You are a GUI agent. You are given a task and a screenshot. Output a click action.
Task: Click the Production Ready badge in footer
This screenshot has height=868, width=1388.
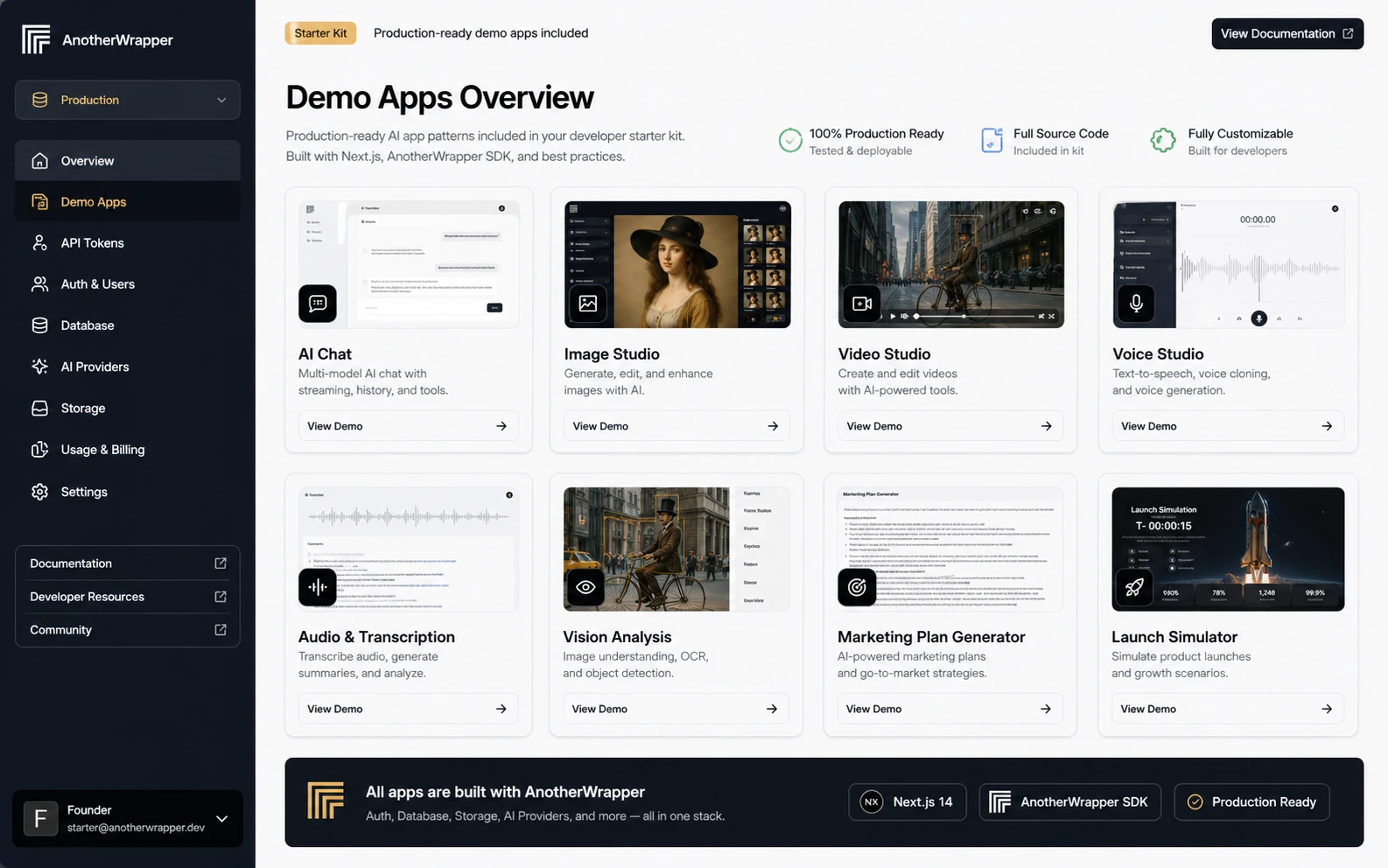tap(1251, 801)
